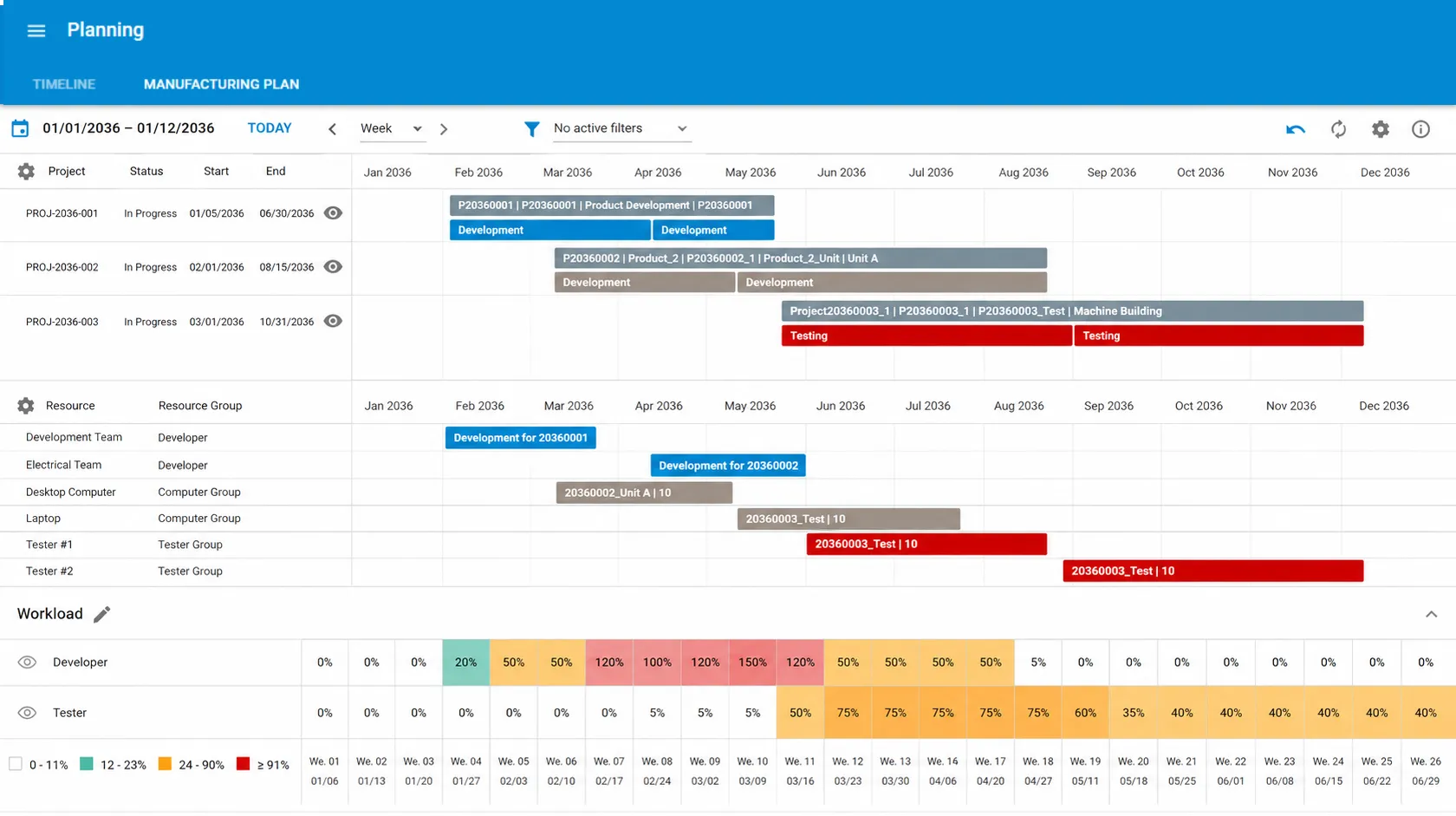Screen dimensions: 1456x816
Task: Switch to the TIMELINE tab
Action: 64,84
